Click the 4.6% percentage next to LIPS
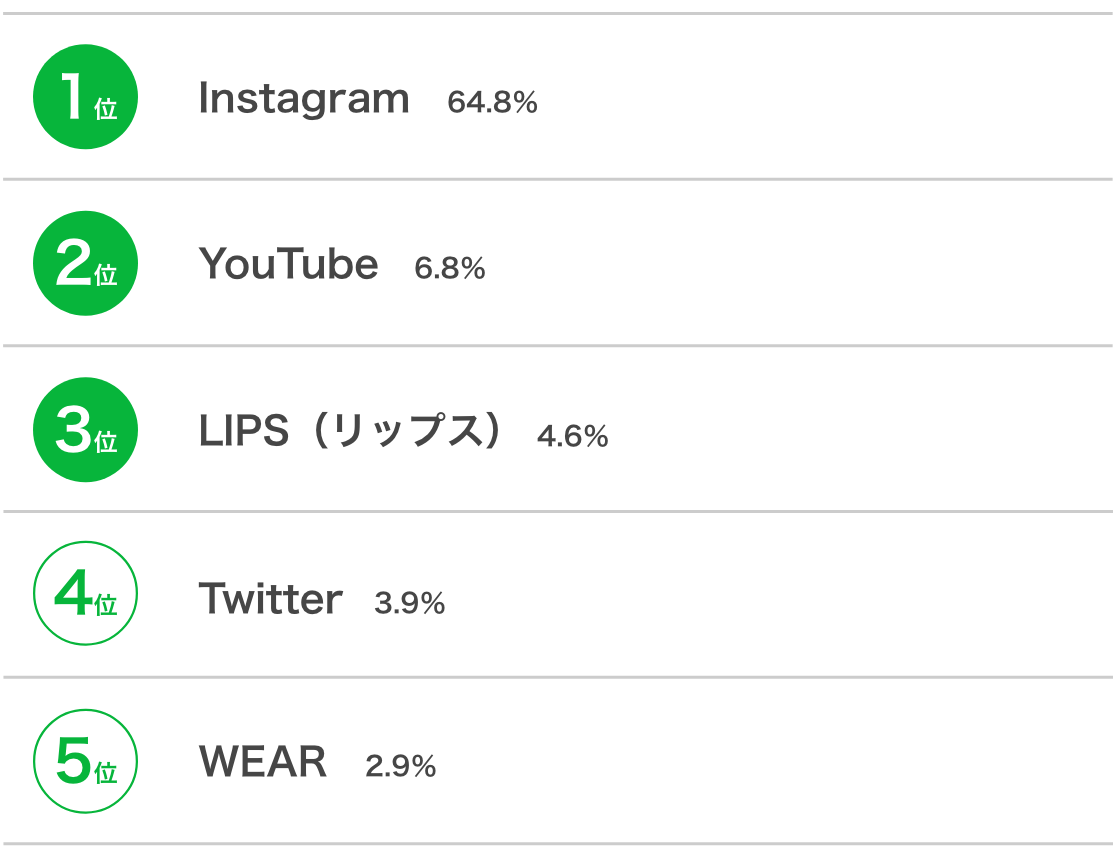The width and height of the screenshot is (1118, 860). (x=573, y=436)
